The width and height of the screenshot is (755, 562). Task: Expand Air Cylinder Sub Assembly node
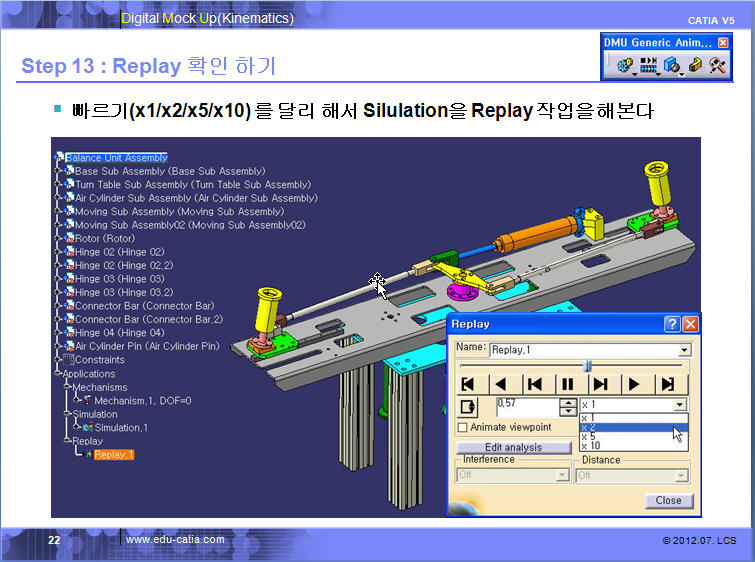[58, 197]
